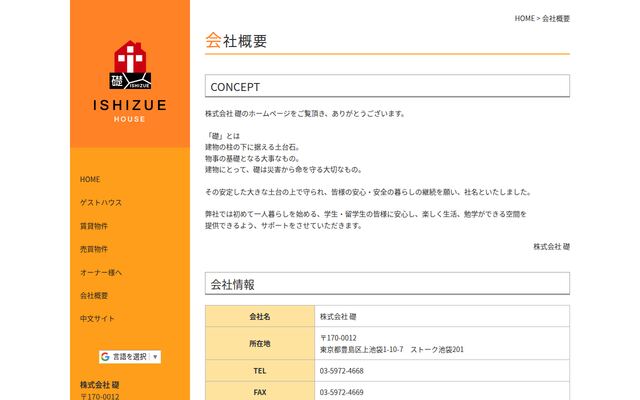Click the line 建物の柱の下に据える土台石。

(253, 147)
